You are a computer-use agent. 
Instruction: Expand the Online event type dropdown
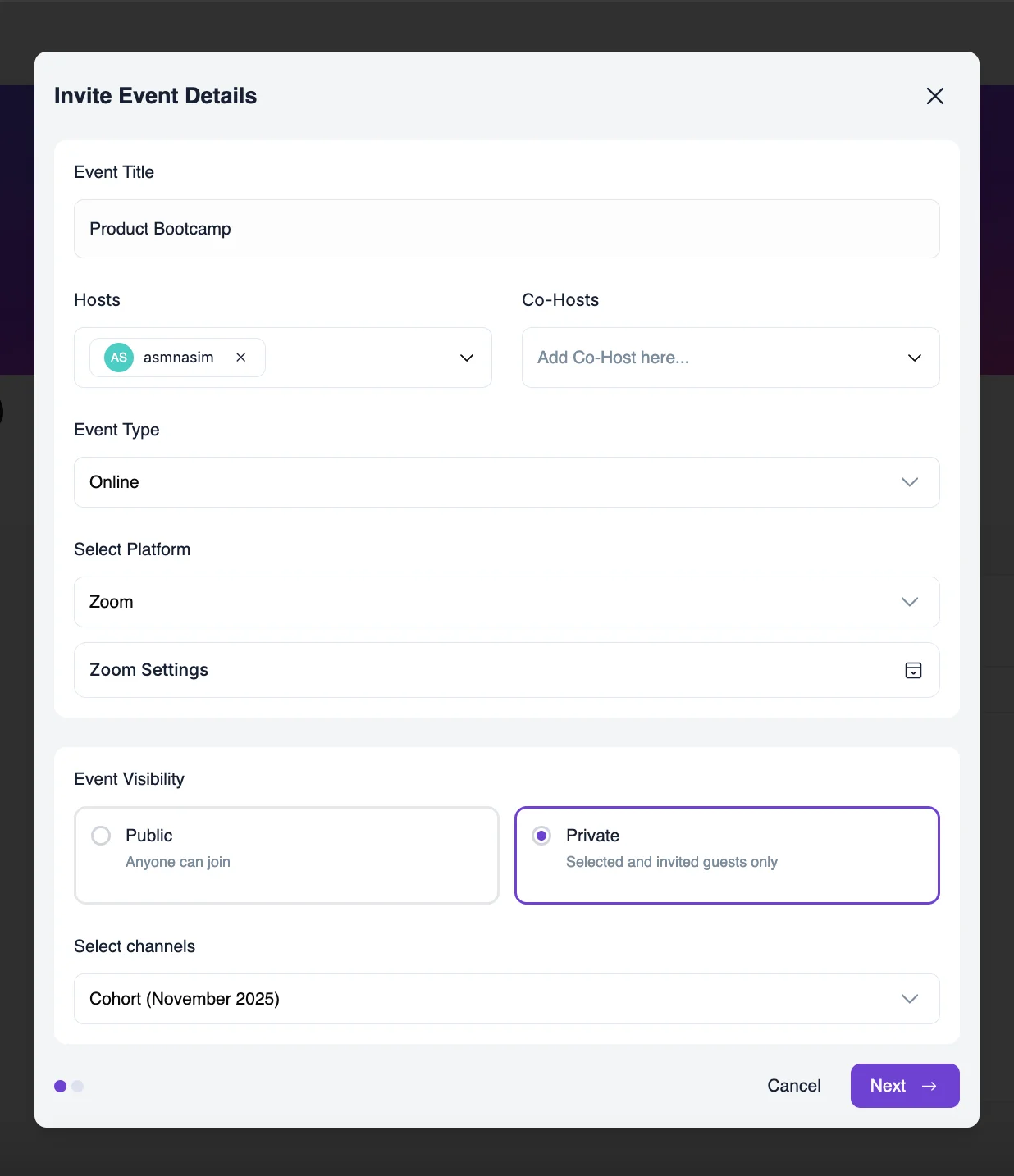click(x=506, y=482)
